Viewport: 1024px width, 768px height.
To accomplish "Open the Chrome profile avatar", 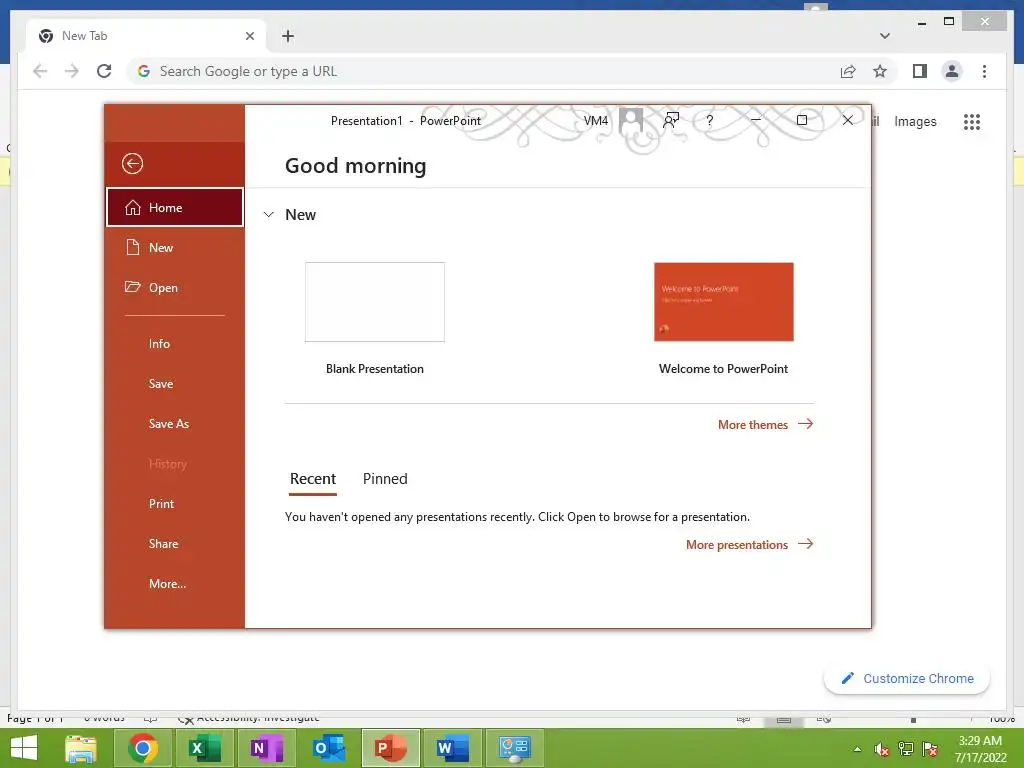I will (952, 71).
